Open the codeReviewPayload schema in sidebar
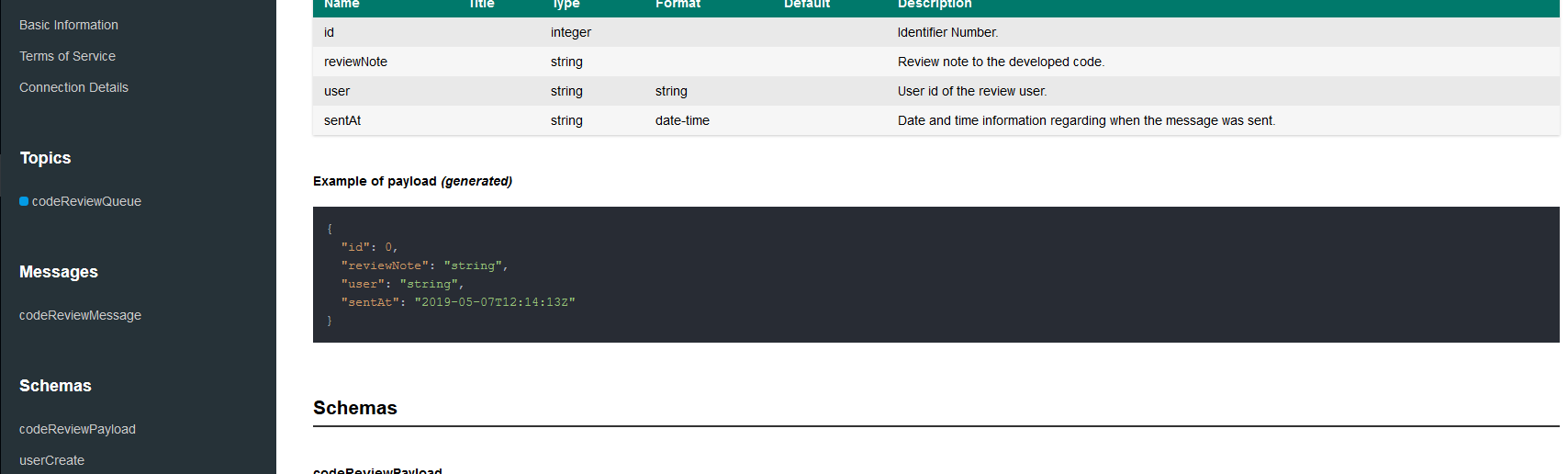This screenshot has height=474, width=1568. [77, 429]
